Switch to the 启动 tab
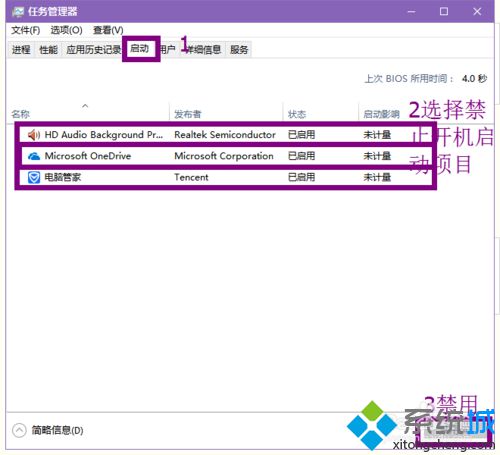 tap(139, 49)
